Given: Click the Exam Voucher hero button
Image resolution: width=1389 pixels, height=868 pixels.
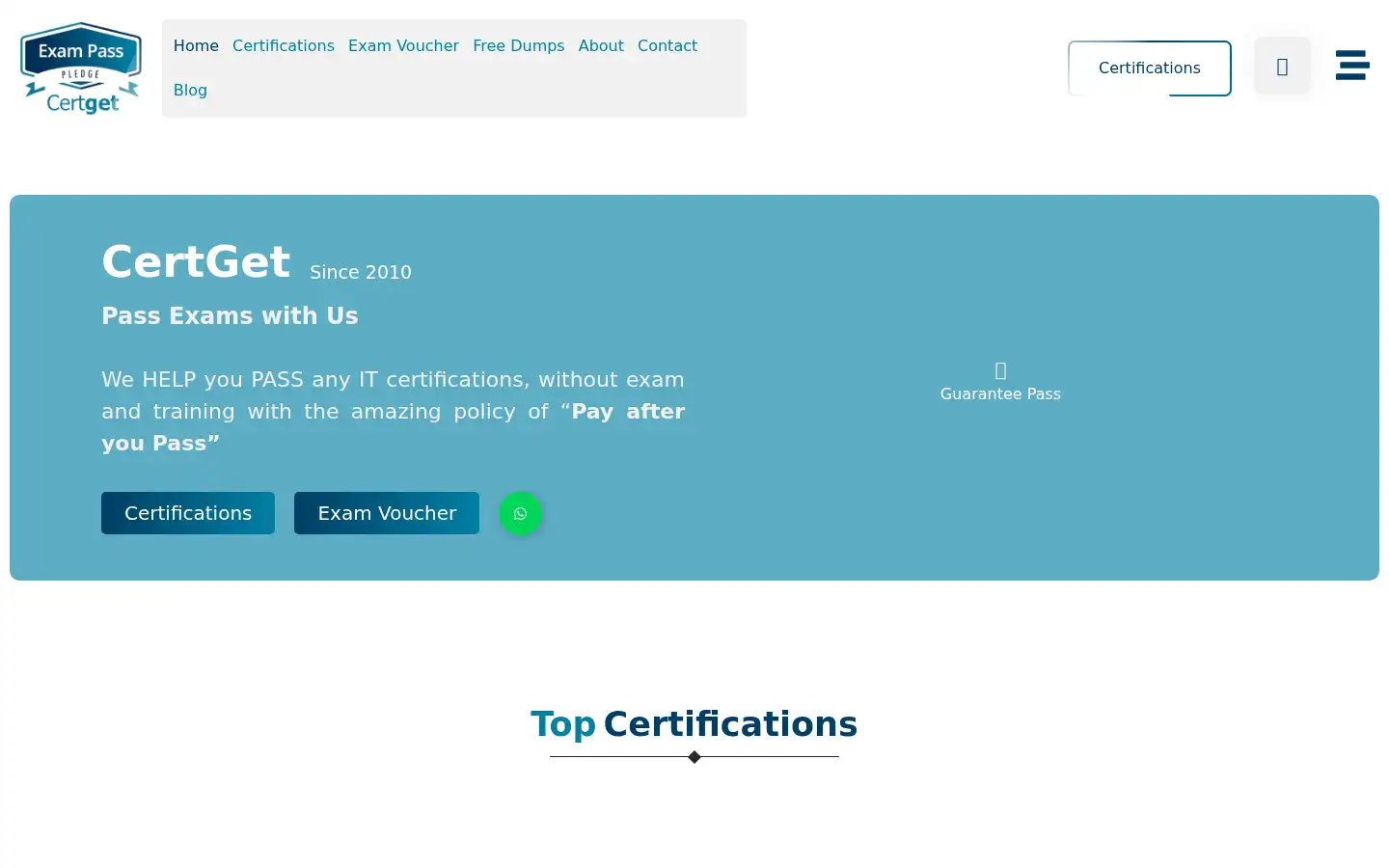Looking at the screenshot, I should pos(387,513).
